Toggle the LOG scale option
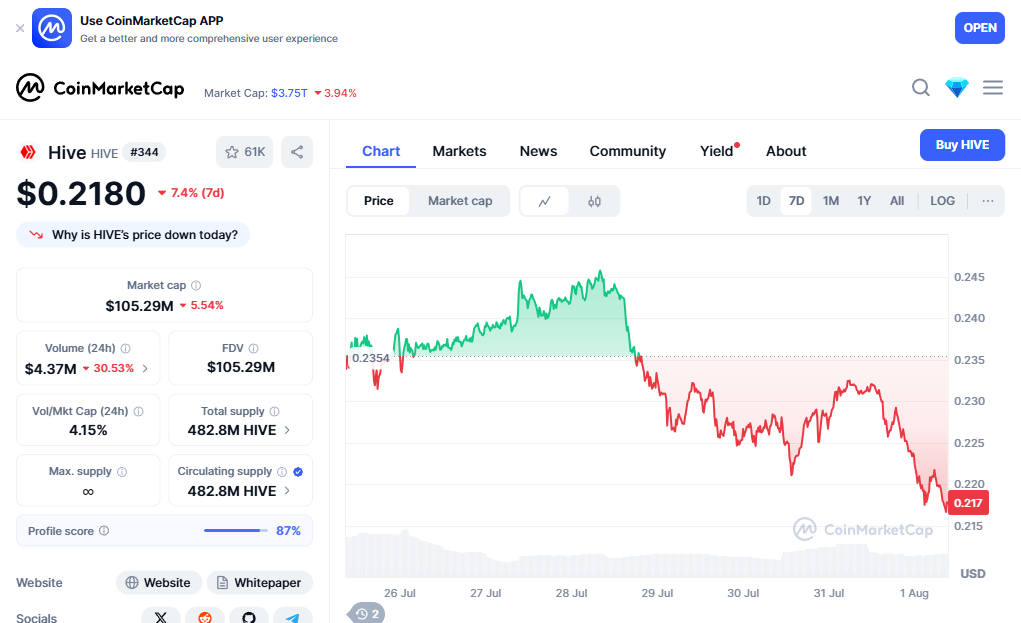1021x623 pixels. coord(942,201)
